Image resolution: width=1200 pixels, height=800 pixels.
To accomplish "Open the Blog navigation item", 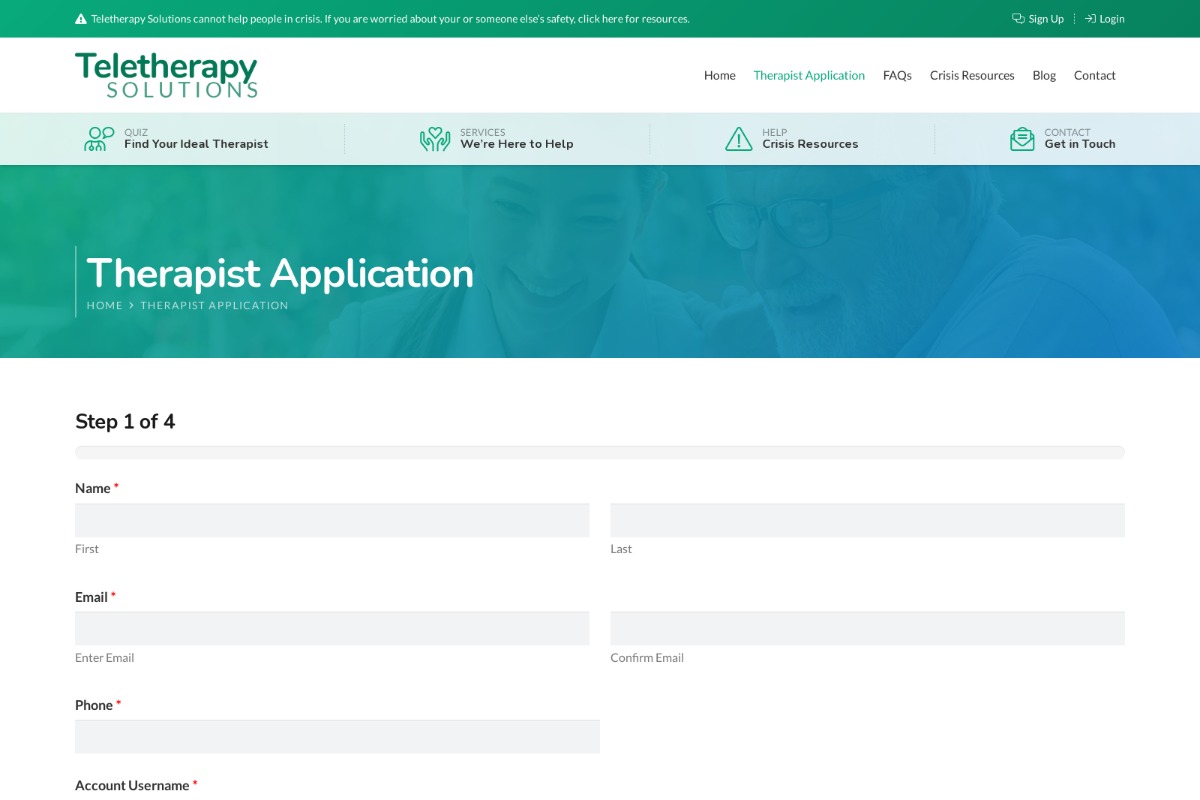I will tap(1044, 75).
